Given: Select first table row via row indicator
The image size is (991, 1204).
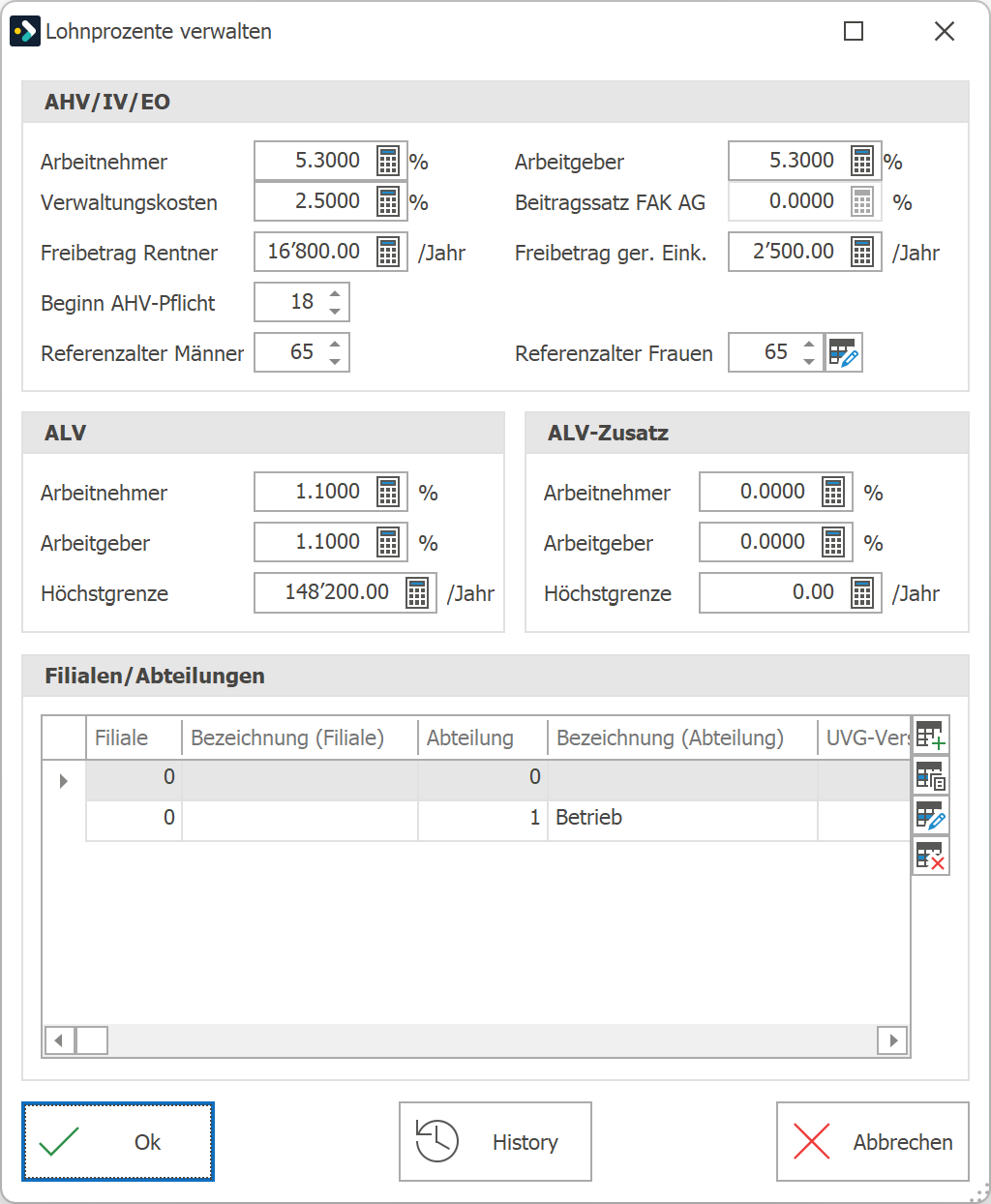Looking at the screenshot, I should click(64, 780).
